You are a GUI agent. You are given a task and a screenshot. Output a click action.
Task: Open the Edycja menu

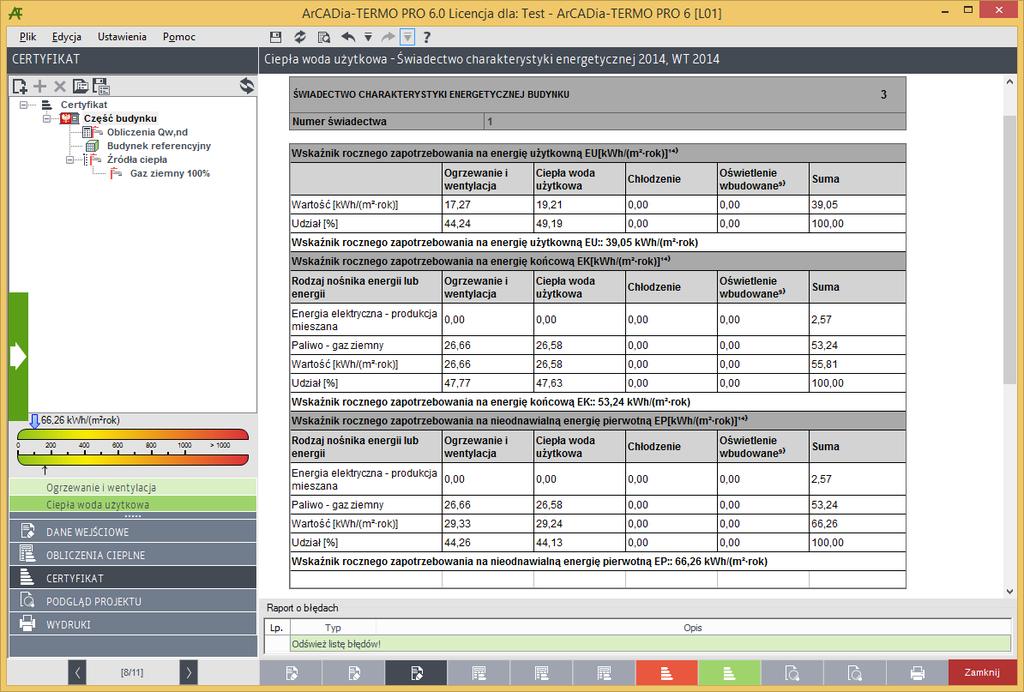point(67,37)
